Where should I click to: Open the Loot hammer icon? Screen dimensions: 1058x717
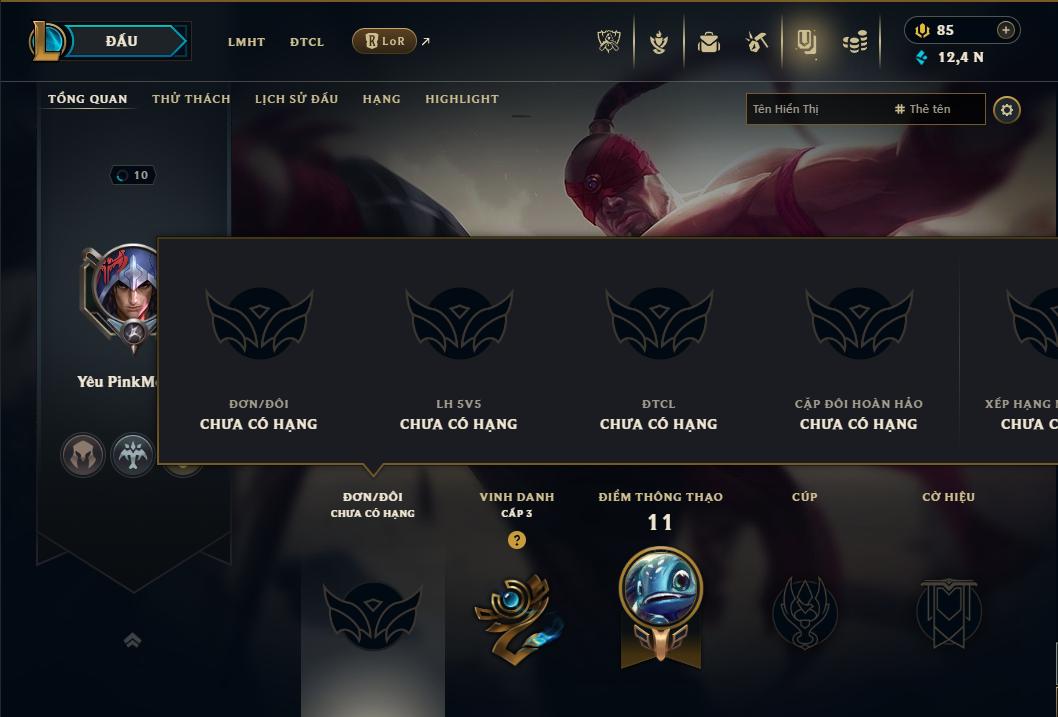tap(756, 42)
